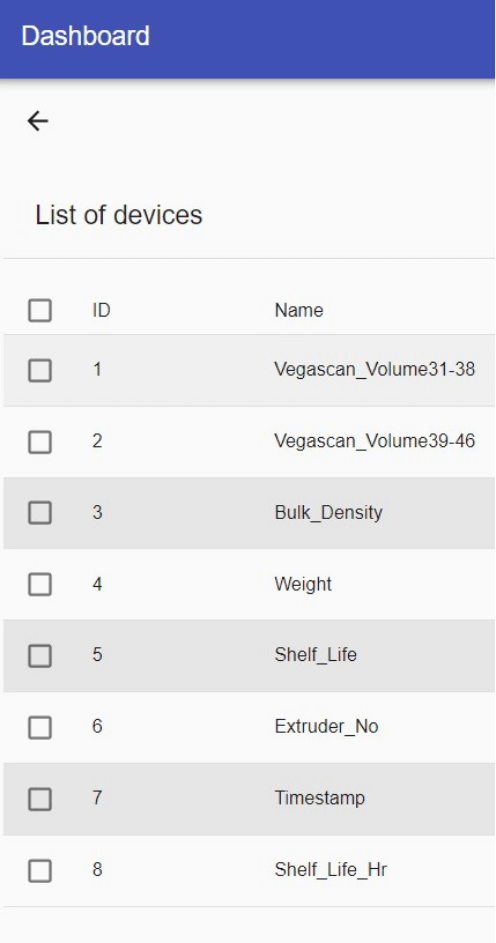Click the Timestamp device name
496x943 pixels.
click(320, 798)
